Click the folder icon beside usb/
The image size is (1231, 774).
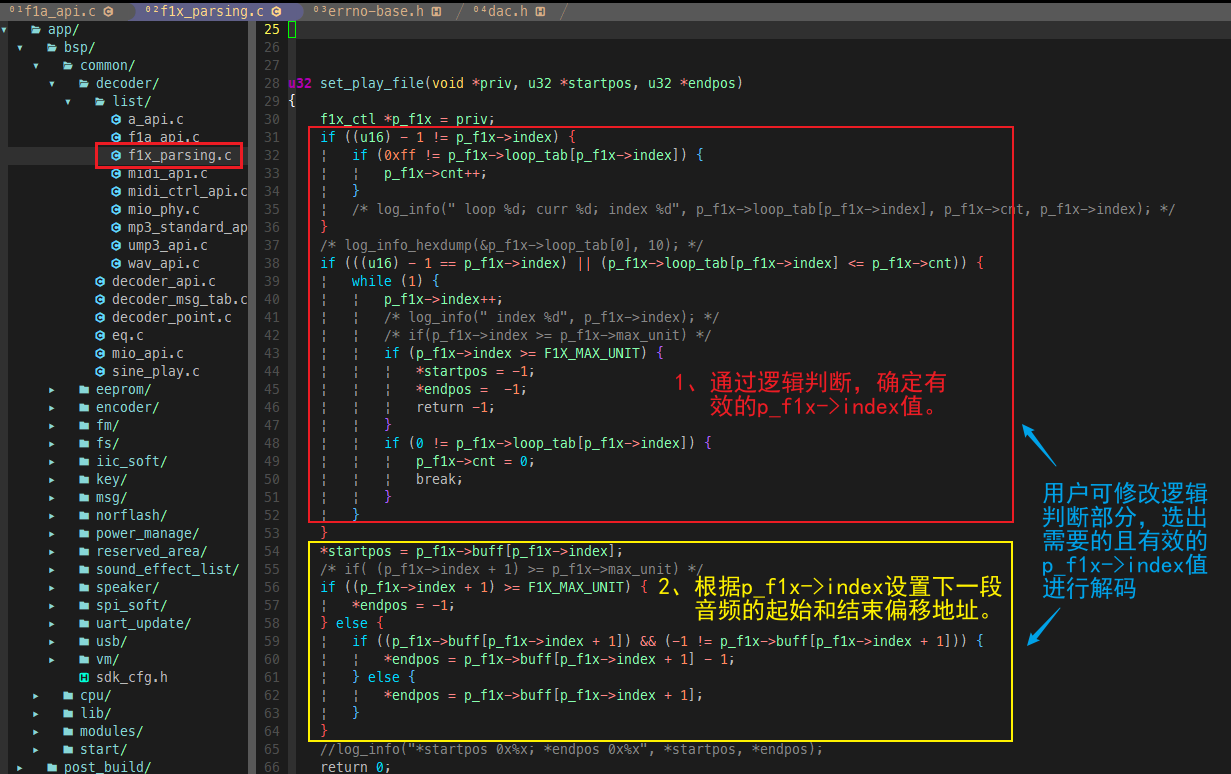84,642
